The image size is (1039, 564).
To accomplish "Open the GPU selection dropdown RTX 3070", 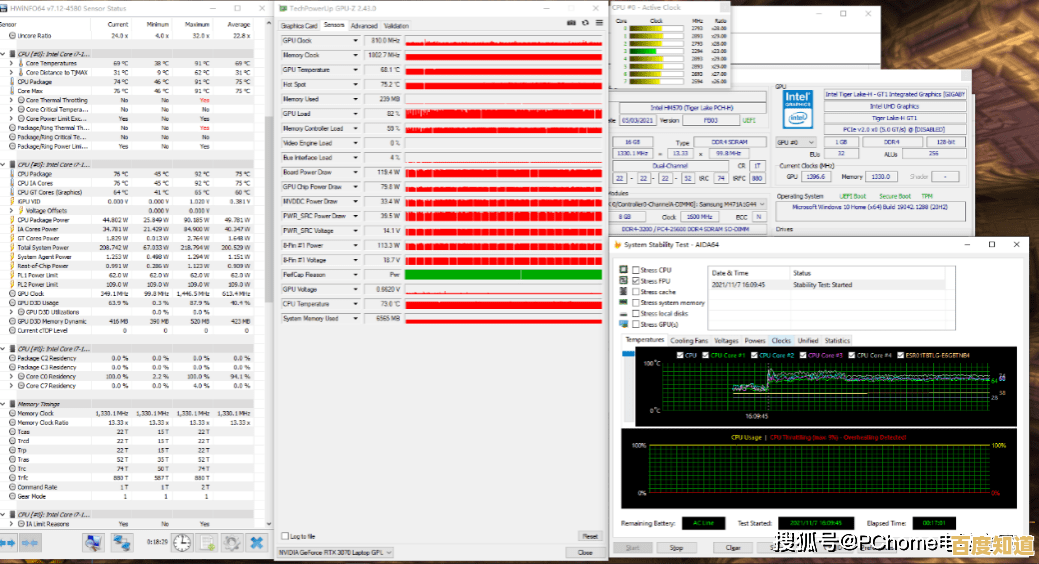I will point(336,552).
